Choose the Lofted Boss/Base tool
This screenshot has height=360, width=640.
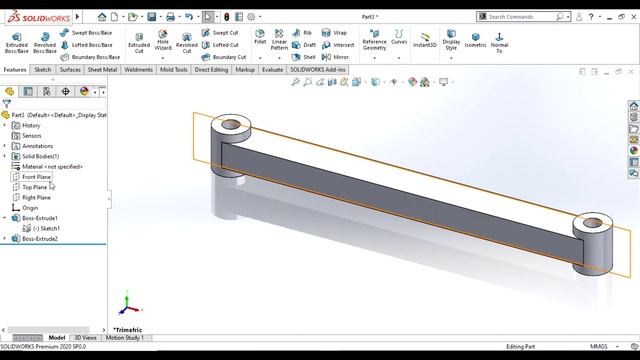[x=86, y=45]
